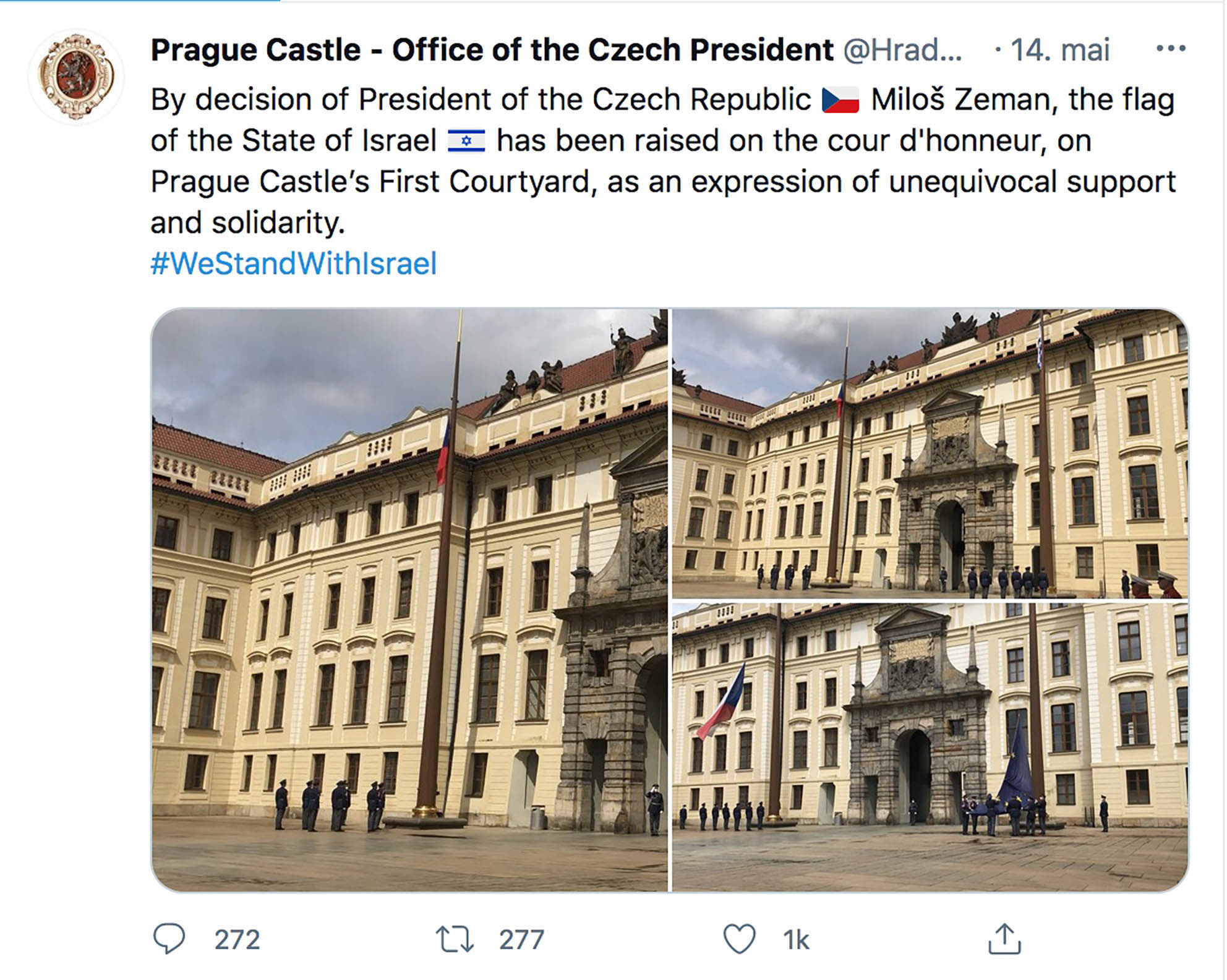Click the 1k likes count
This screenshot has width=1227, height=980.
797,940
